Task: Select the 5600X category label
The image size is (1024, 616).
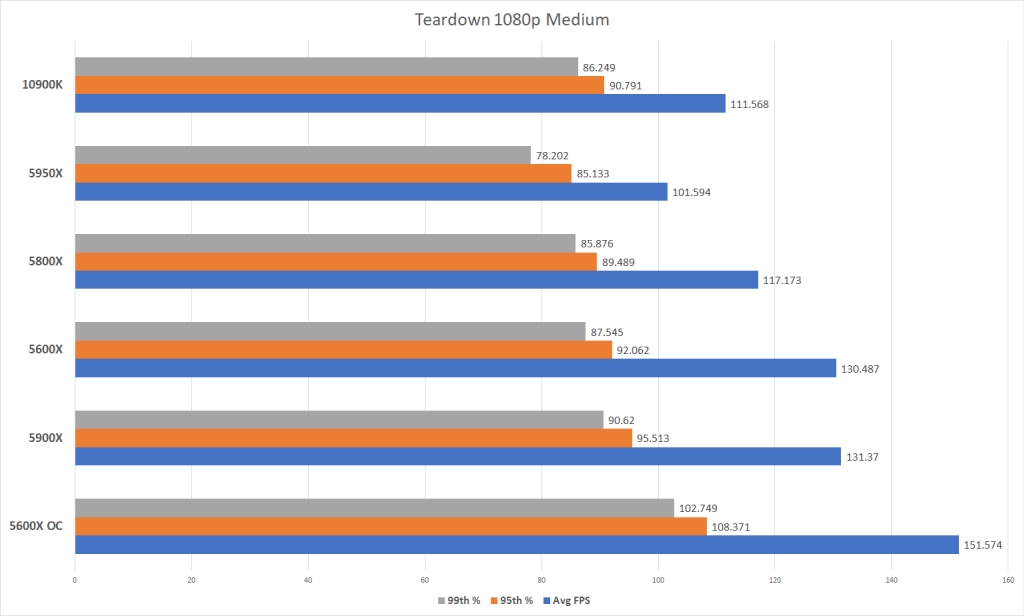Action: 46,349
